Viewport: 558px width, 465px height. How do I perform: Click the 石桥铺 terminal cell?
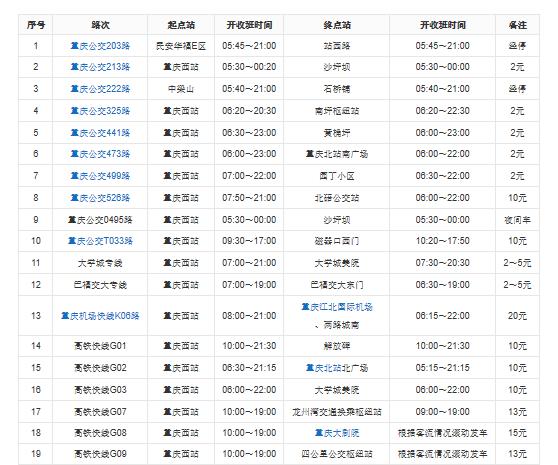pyautogui.click(x=337, y=89)
